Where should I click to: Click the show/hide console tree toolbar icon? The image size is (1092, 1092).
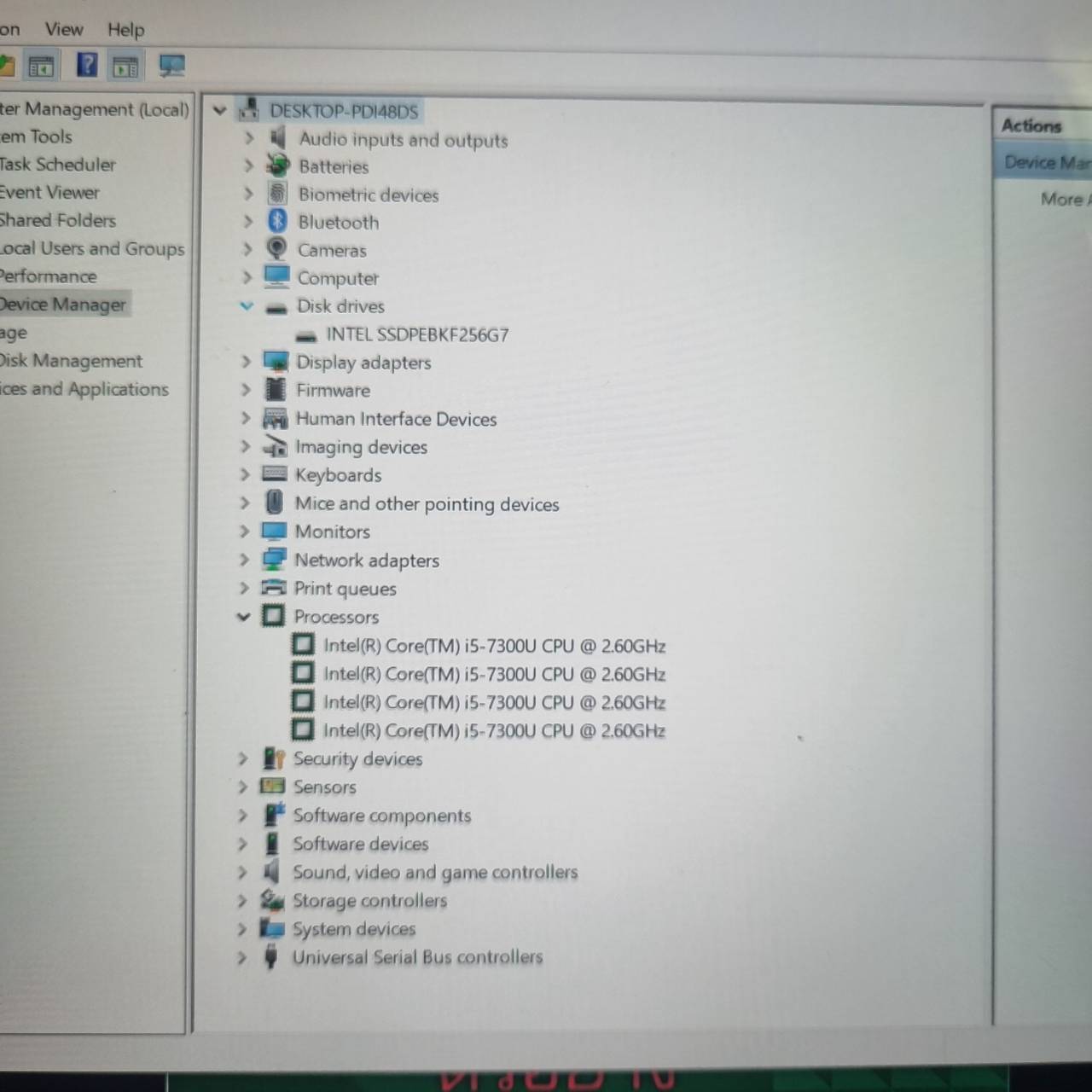click(41, 66)
